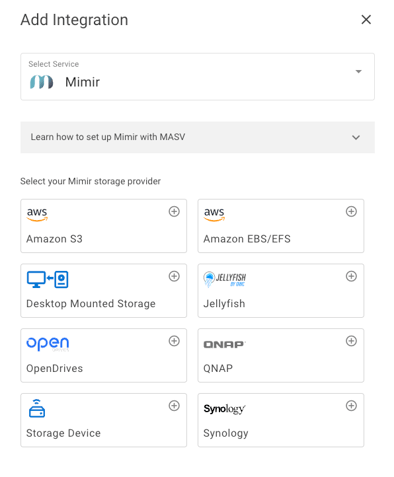This screenshot has height=477, width=394.
Task: Select Desktop Mounted Storage label
Action: coord(91,303)
